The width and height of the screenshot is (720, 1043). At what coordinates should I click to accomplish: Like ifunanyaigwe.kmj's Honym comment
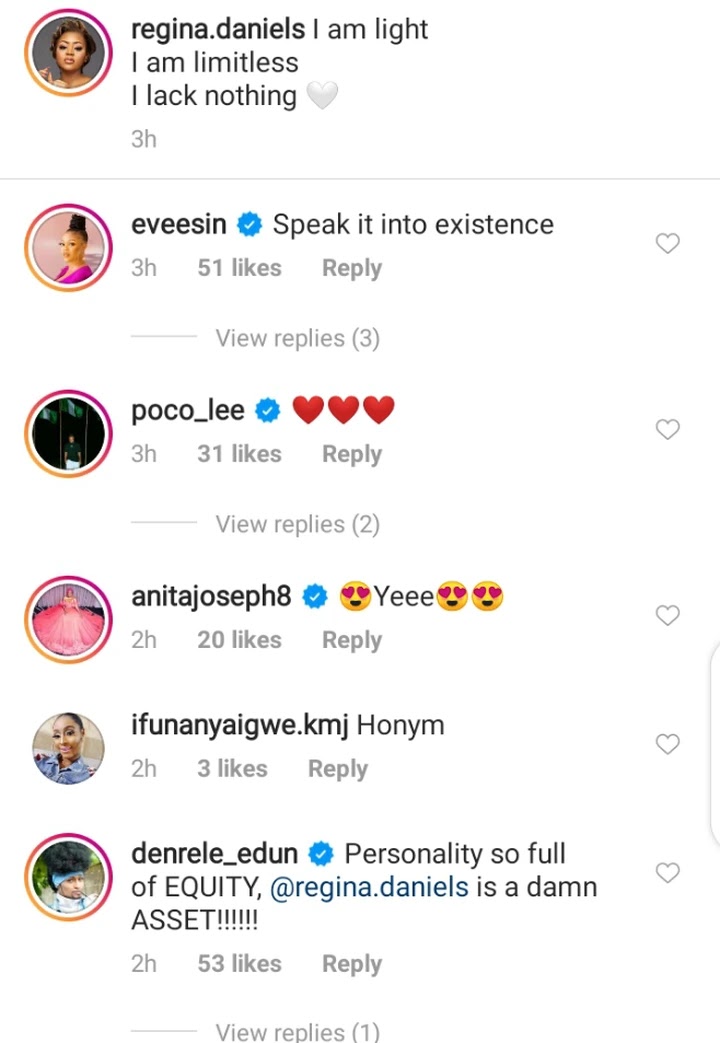[667, 744]
